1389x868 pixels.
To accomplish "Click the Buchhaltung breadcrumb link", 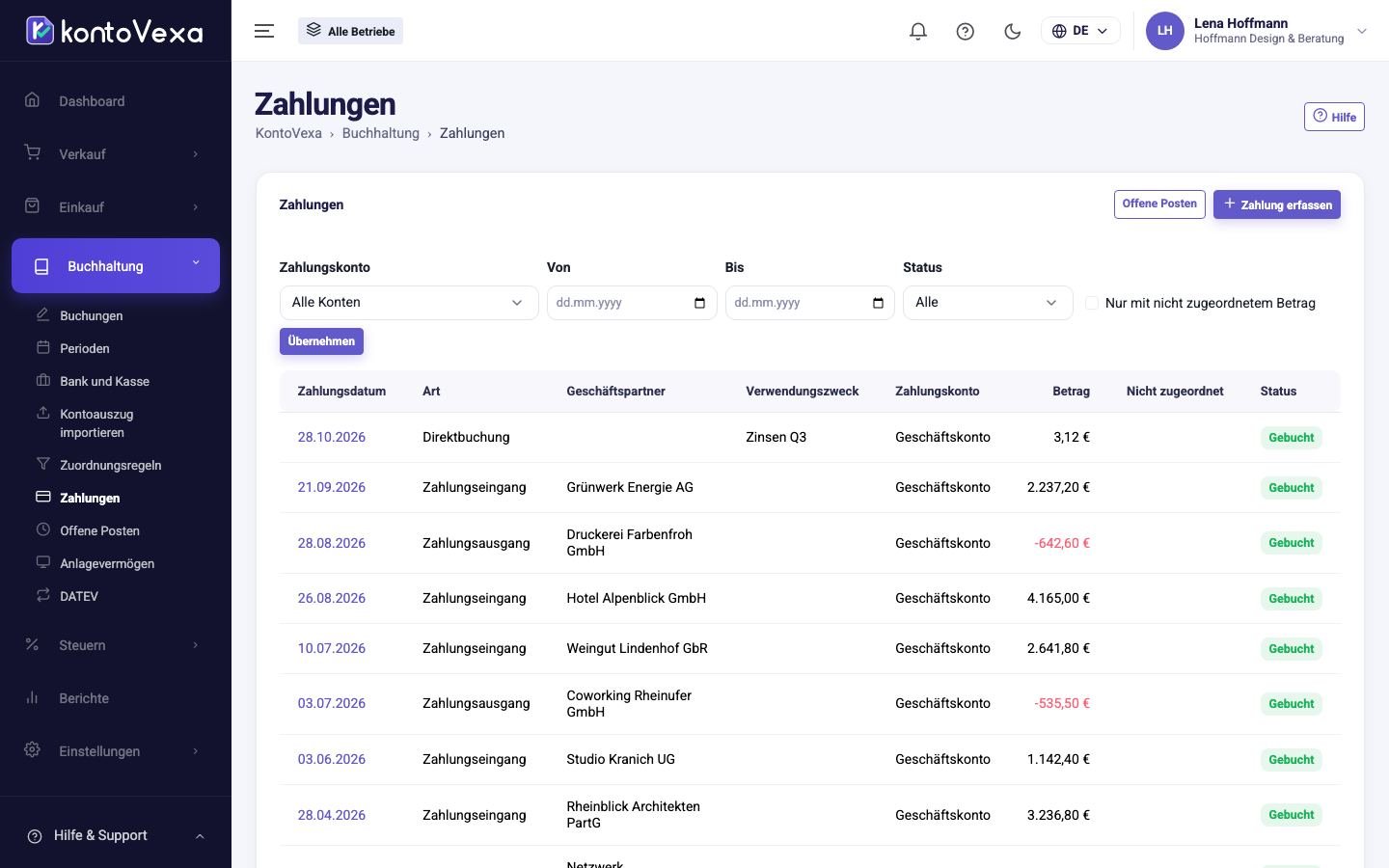I will click(x=381, y=133).
